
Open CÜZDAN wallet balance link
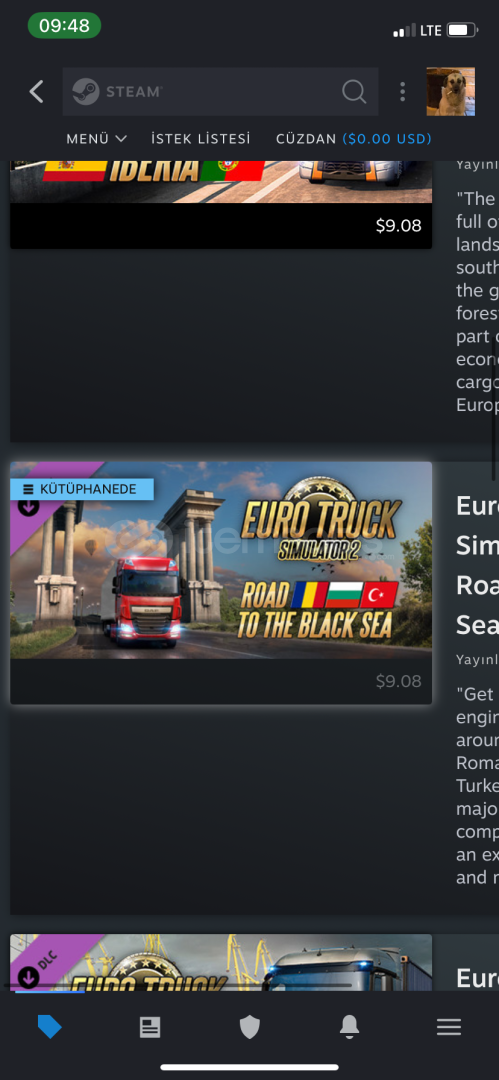[x=354, y=139]
